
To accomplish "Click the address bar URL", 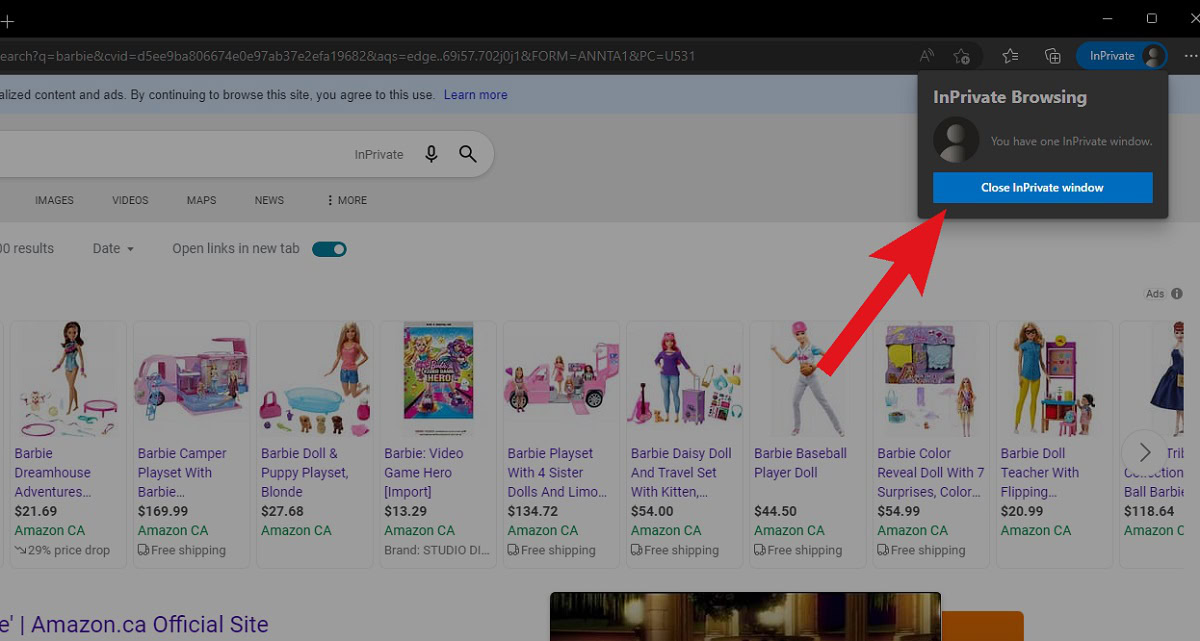I will (348, 56).
